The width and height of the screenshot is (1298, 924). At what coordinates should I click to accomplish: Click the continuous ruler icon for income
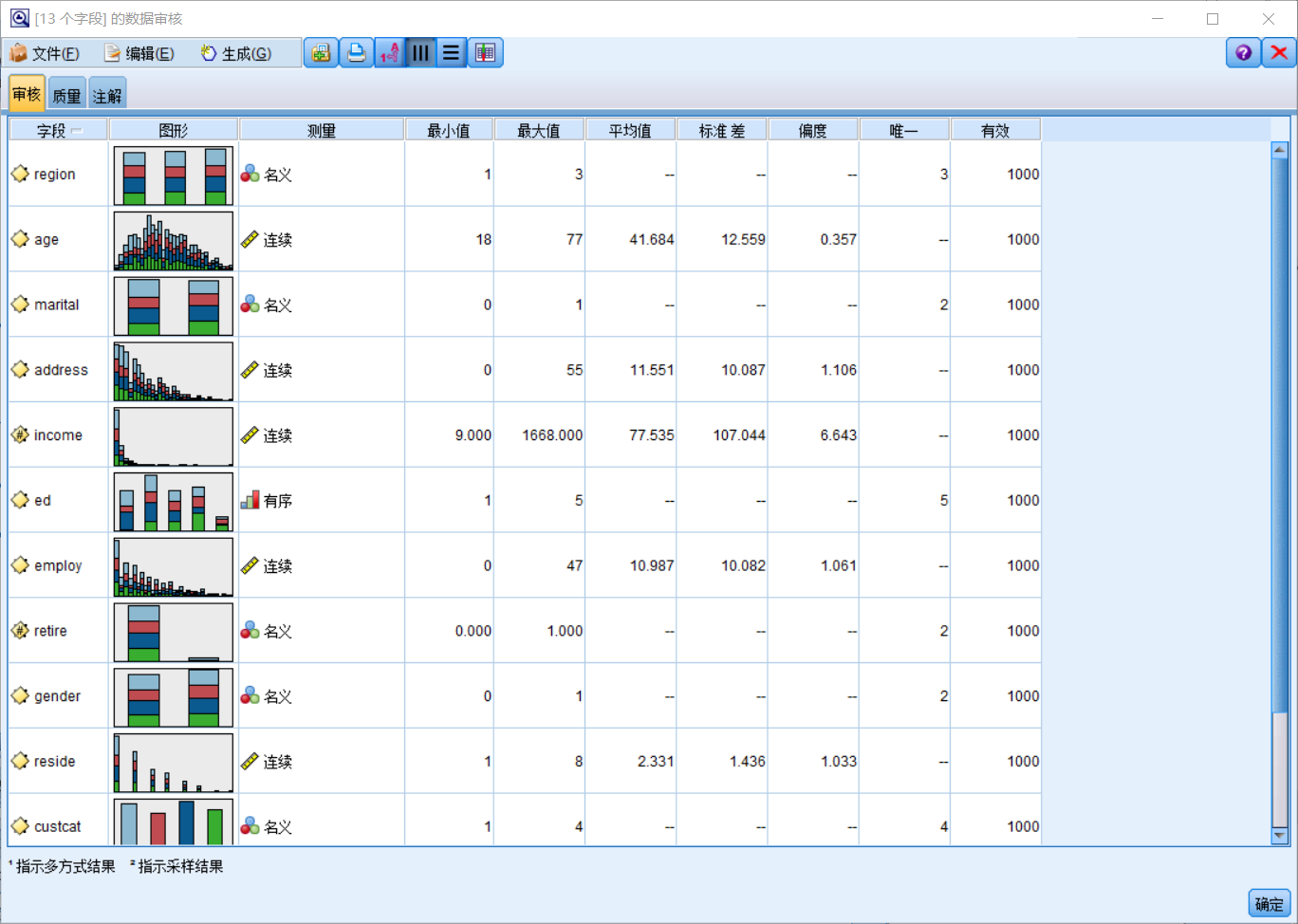(x=250, y=434)
